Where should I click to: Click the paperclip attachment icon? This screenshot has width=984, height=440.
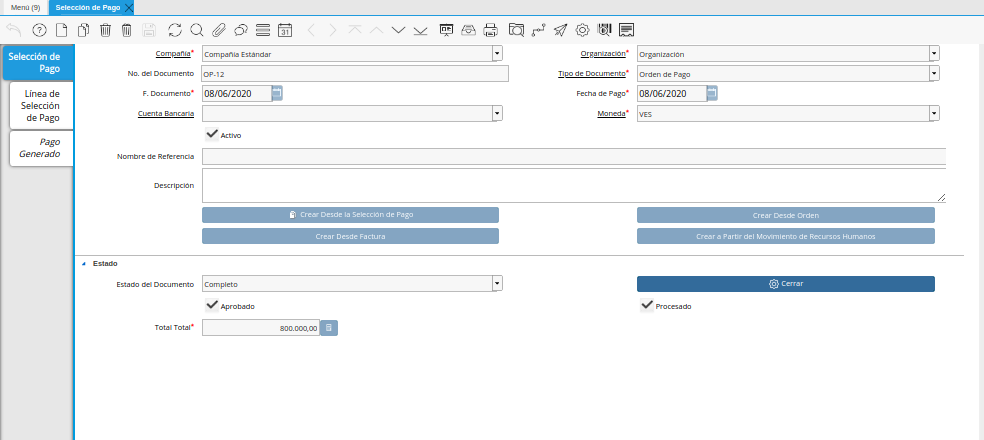218,30
